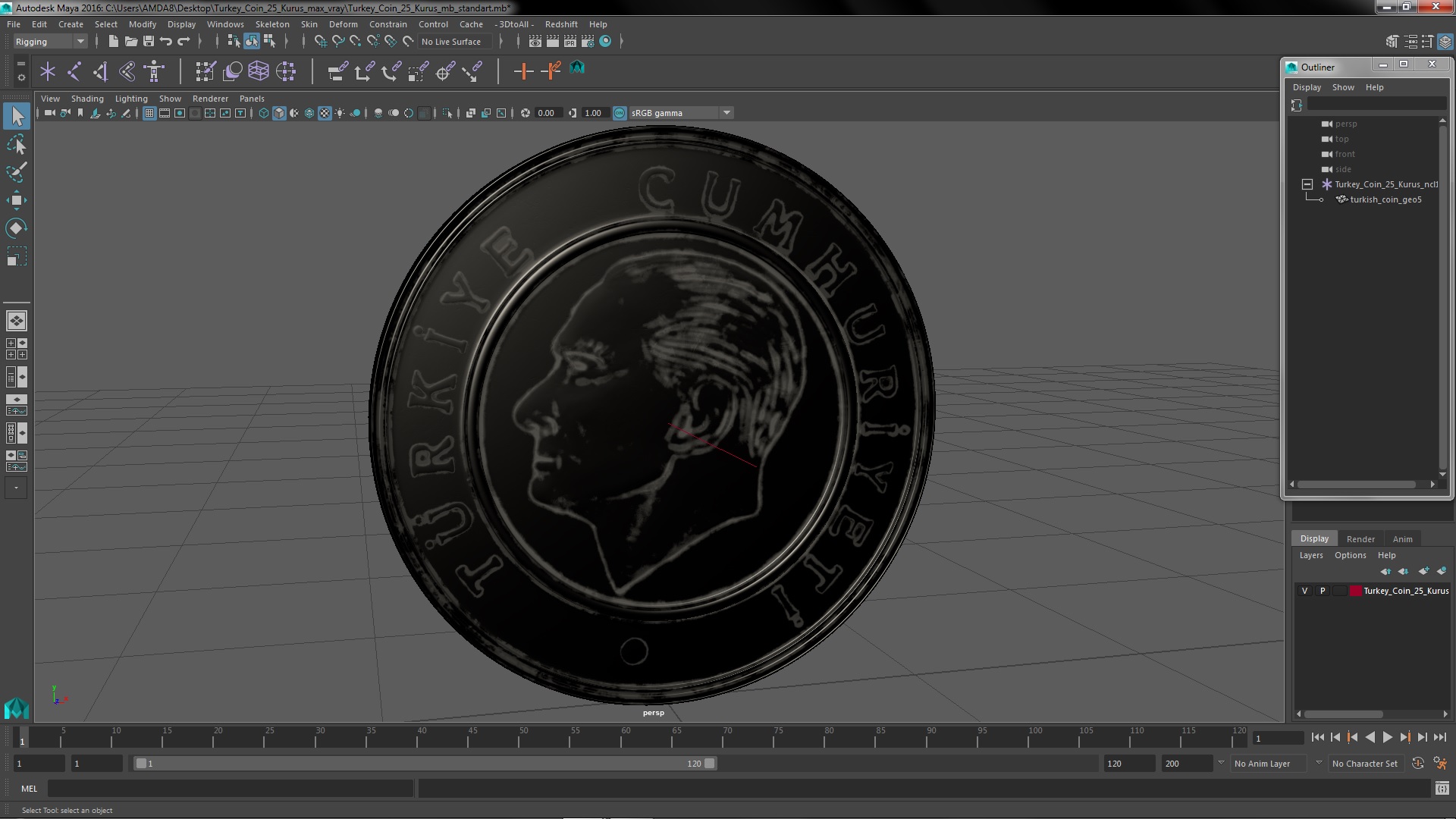The height and width of the screenshot is (819, 1456).
Task: Click the MEL command input field
Action: click(x=231, y=789)
